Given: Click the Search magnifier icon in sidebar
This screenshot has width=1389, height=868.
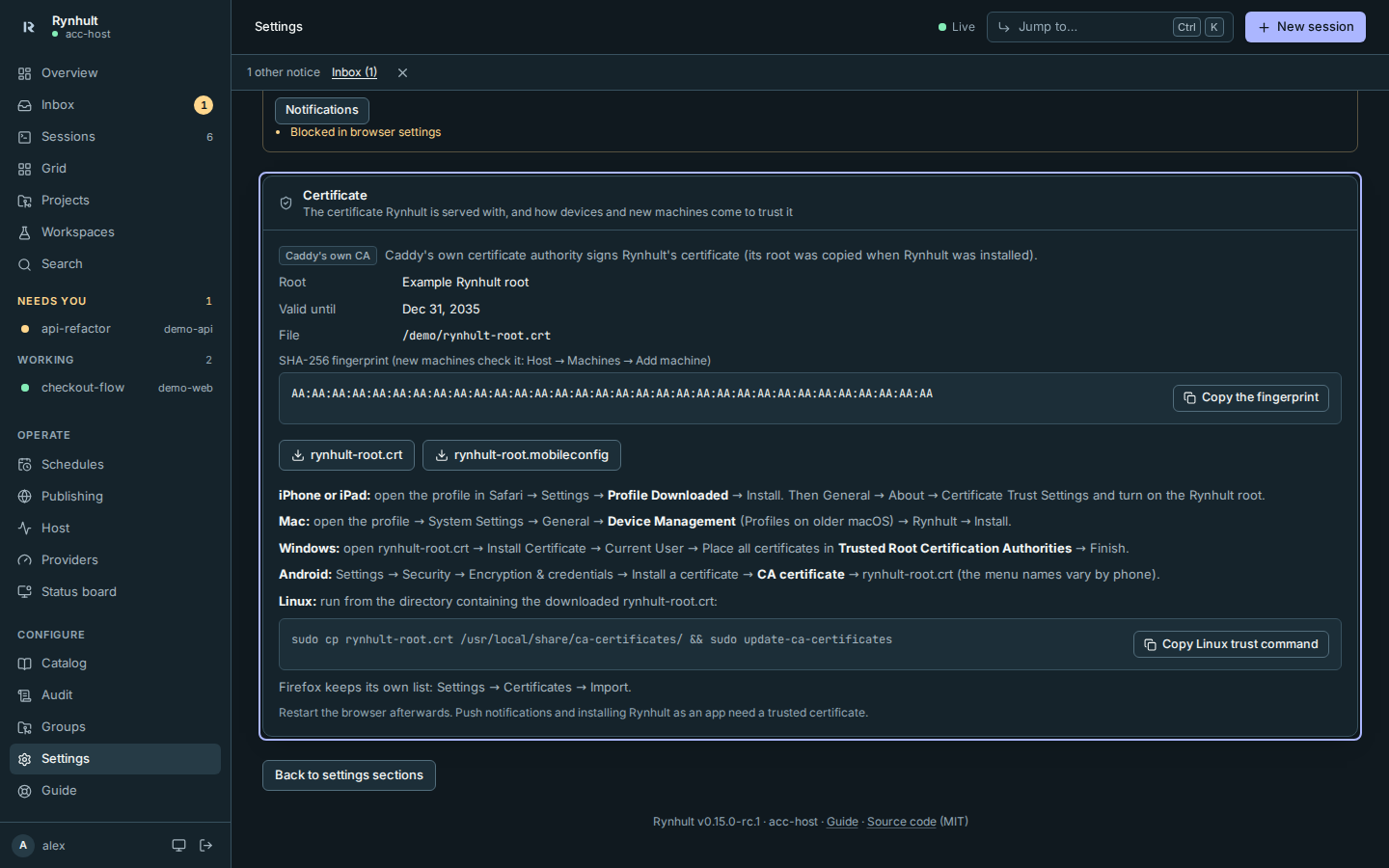Looking at the screenshot, I should pyautogui.click(x=25, y=264).
